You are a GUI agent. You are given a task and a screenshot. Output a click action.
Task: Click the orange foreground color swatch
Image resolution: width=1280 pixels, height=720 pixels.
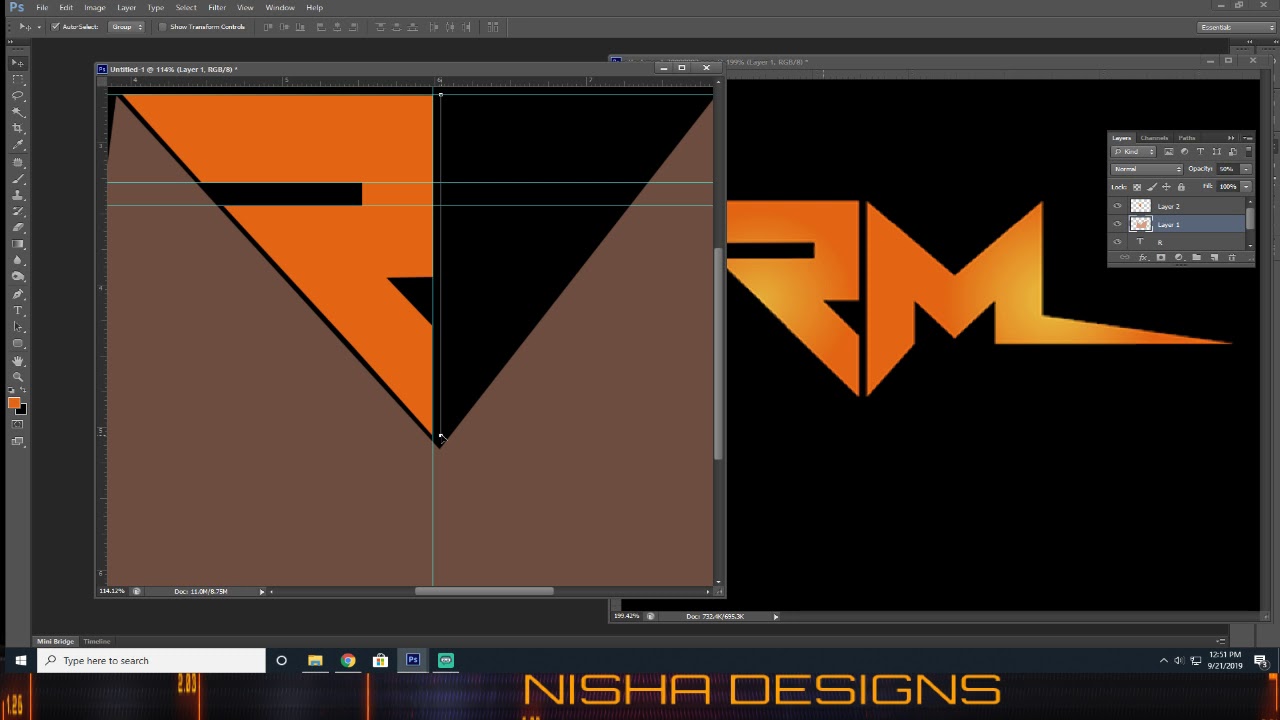click(x=13, y=402)
